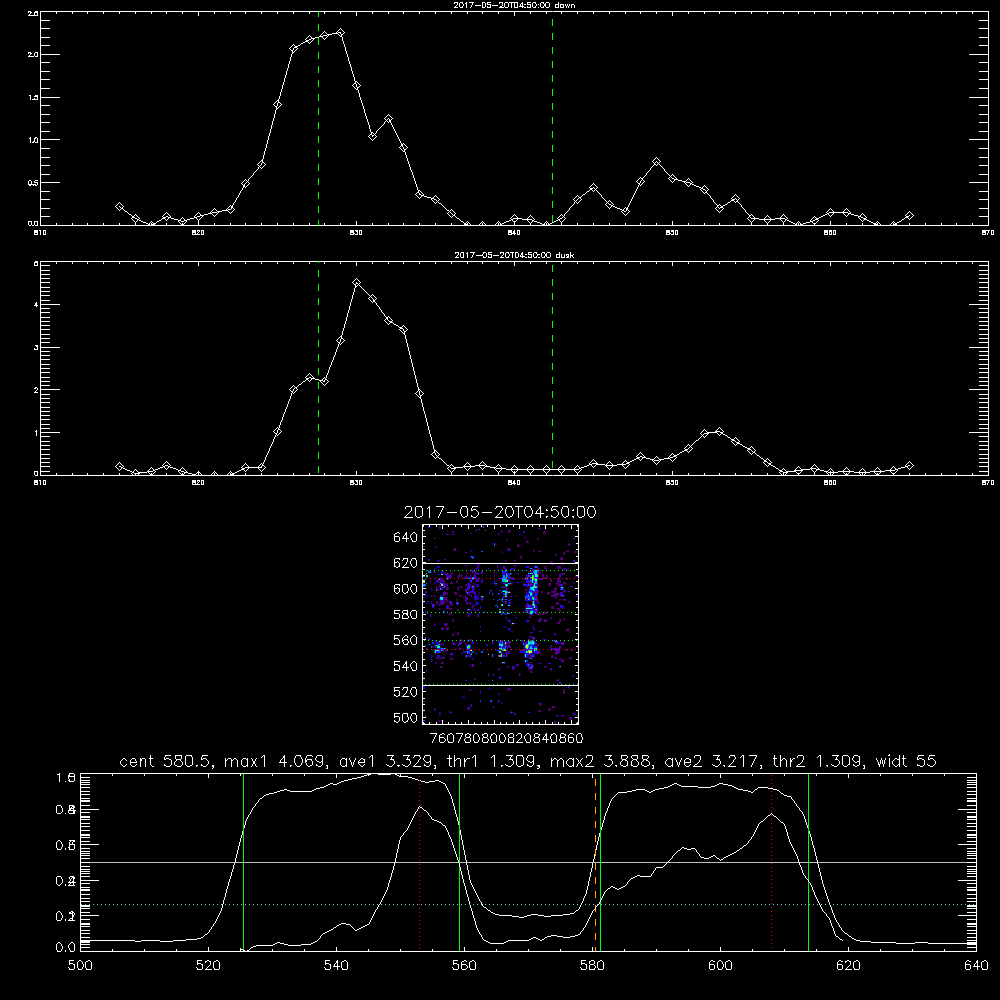Click '620' on the spectral image y-axis

point(405,563)
